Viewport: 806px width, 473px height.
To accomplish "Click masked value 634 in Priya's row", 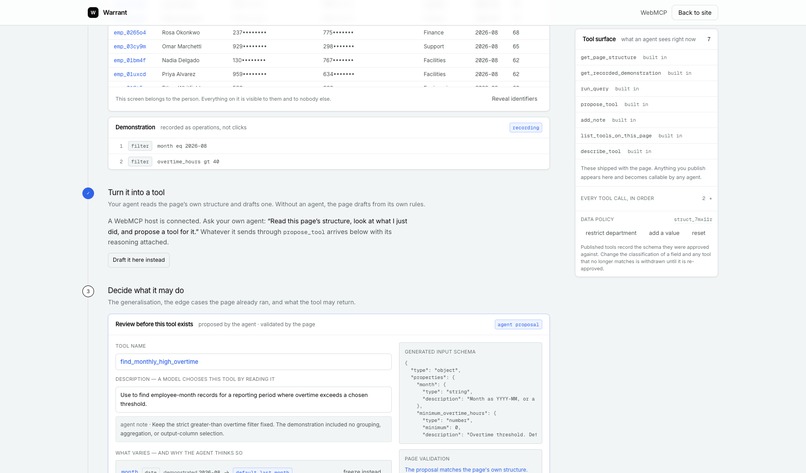I will 338,74.
